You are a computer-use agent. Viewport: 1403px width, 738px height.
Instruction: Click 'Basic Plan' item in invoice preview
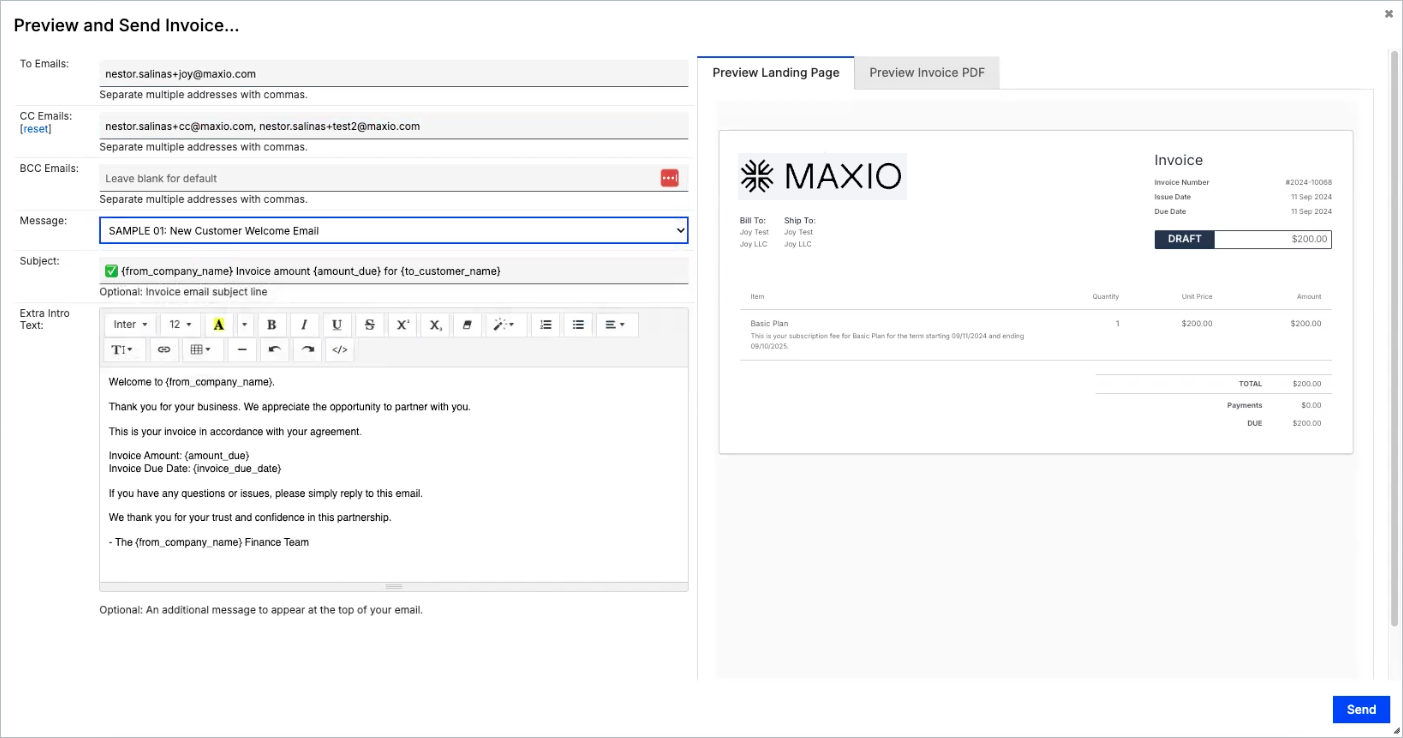769,324
